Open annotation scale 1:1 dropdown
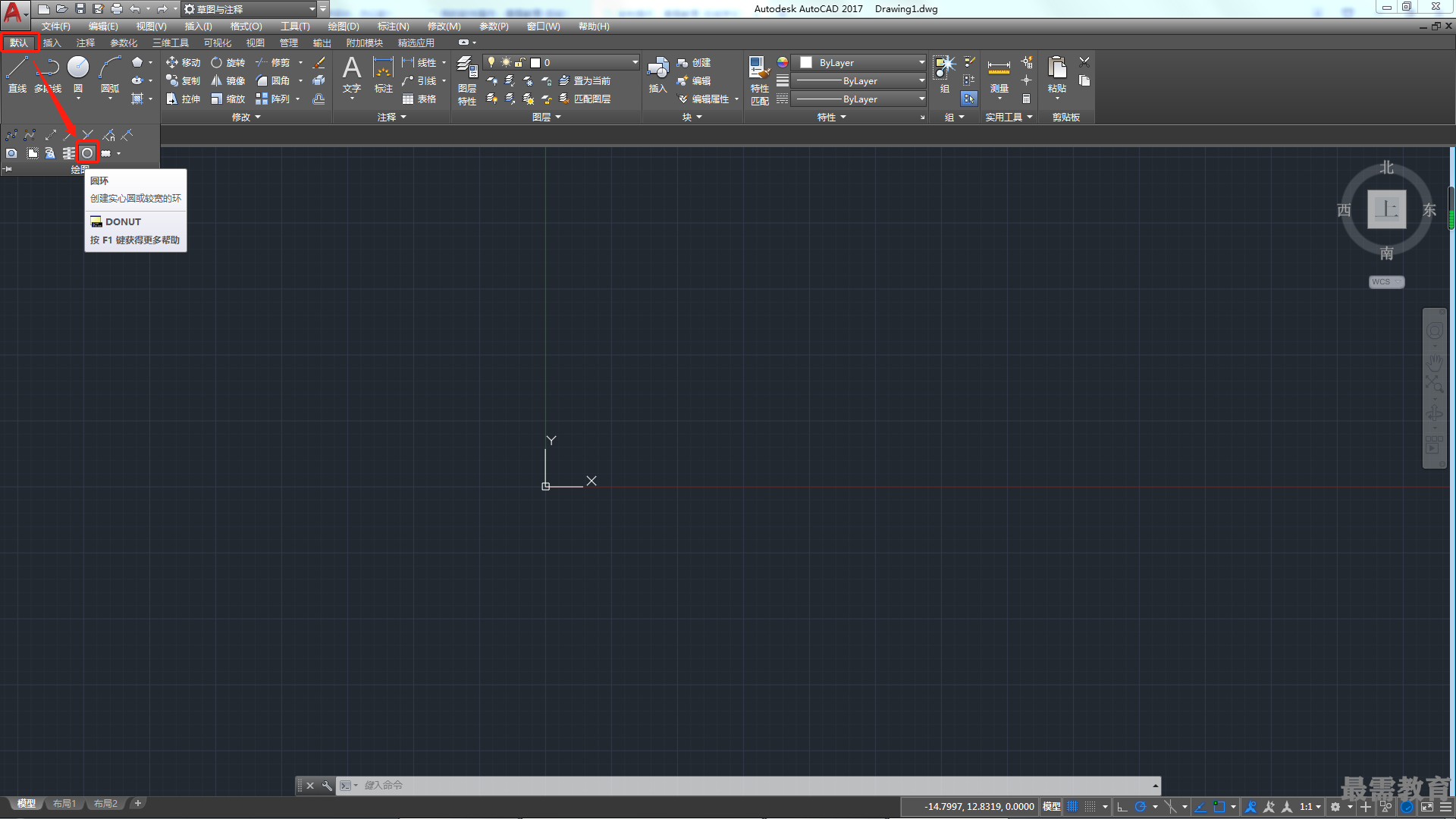The width and height of the screenshot is (1456, 819). (1310, 807)
